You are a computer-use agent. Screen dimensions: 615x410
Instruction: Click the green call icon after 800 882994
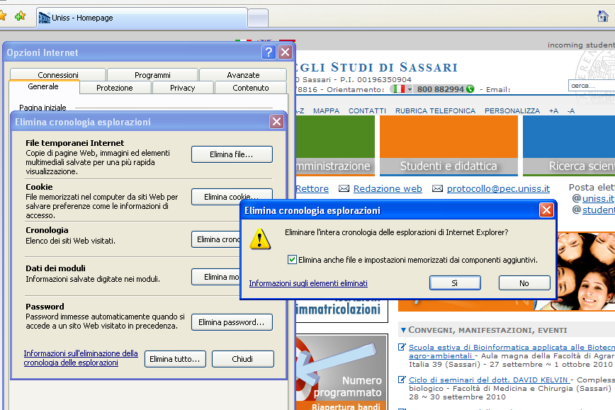click(x=469, y=89)
